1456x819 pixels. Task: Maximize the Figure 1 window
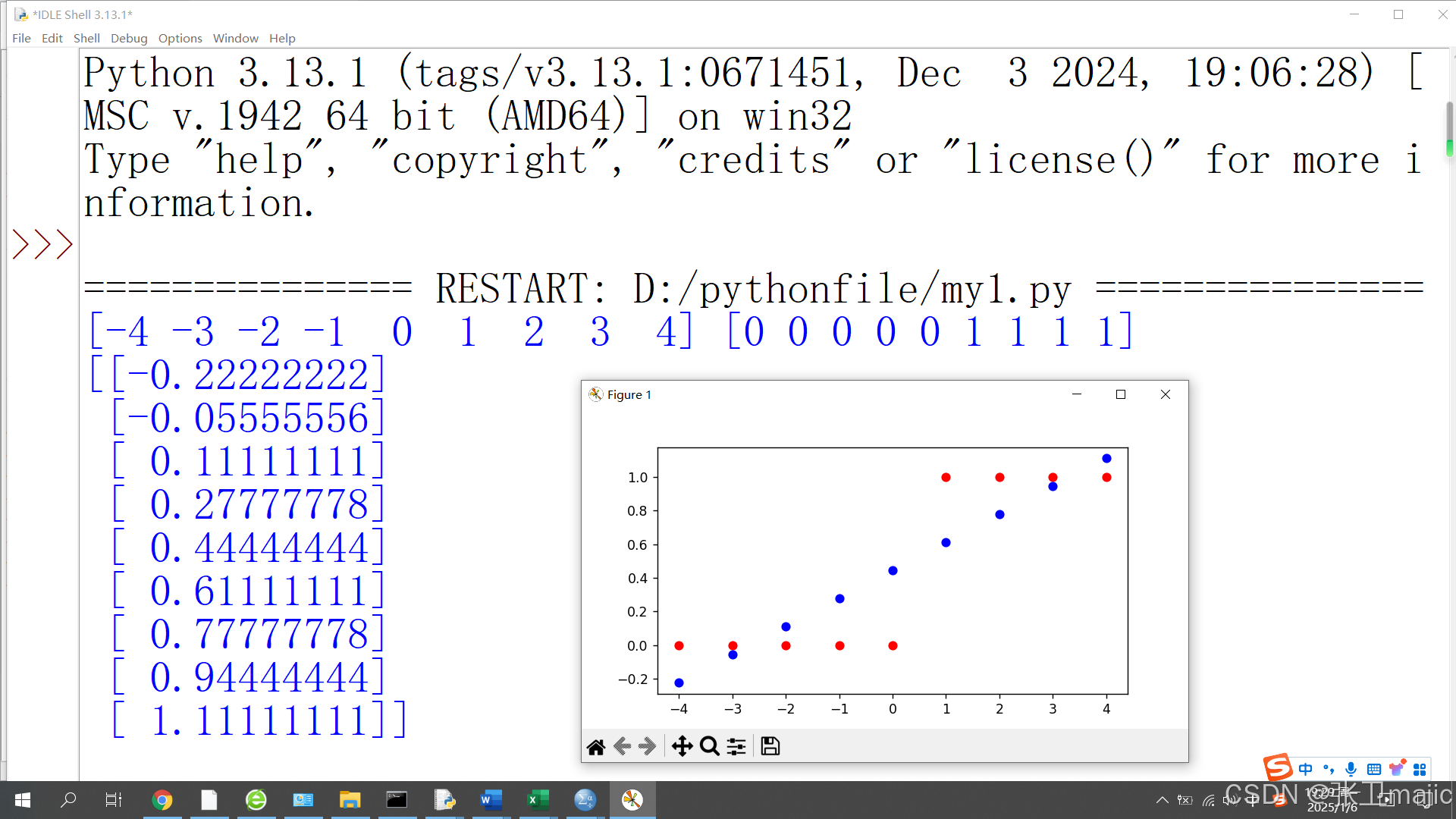pyautogui.click(x=1121, y=394)
